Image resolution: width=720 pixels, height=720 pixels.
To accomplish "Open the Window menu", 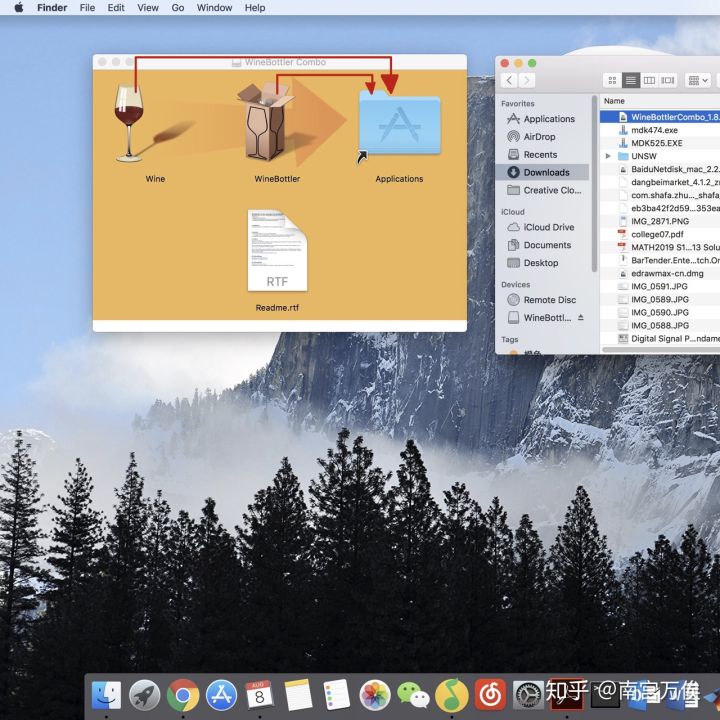I will pyautogui.click(x=214, y=8).
